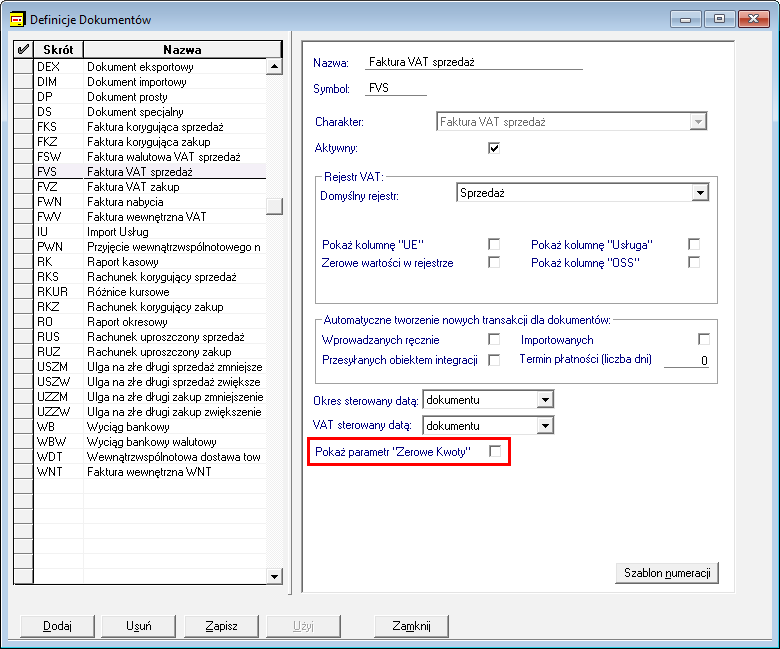
Task: Select FSW Faktura walutowa VAT sprzedaż
Action: [150, 157]
